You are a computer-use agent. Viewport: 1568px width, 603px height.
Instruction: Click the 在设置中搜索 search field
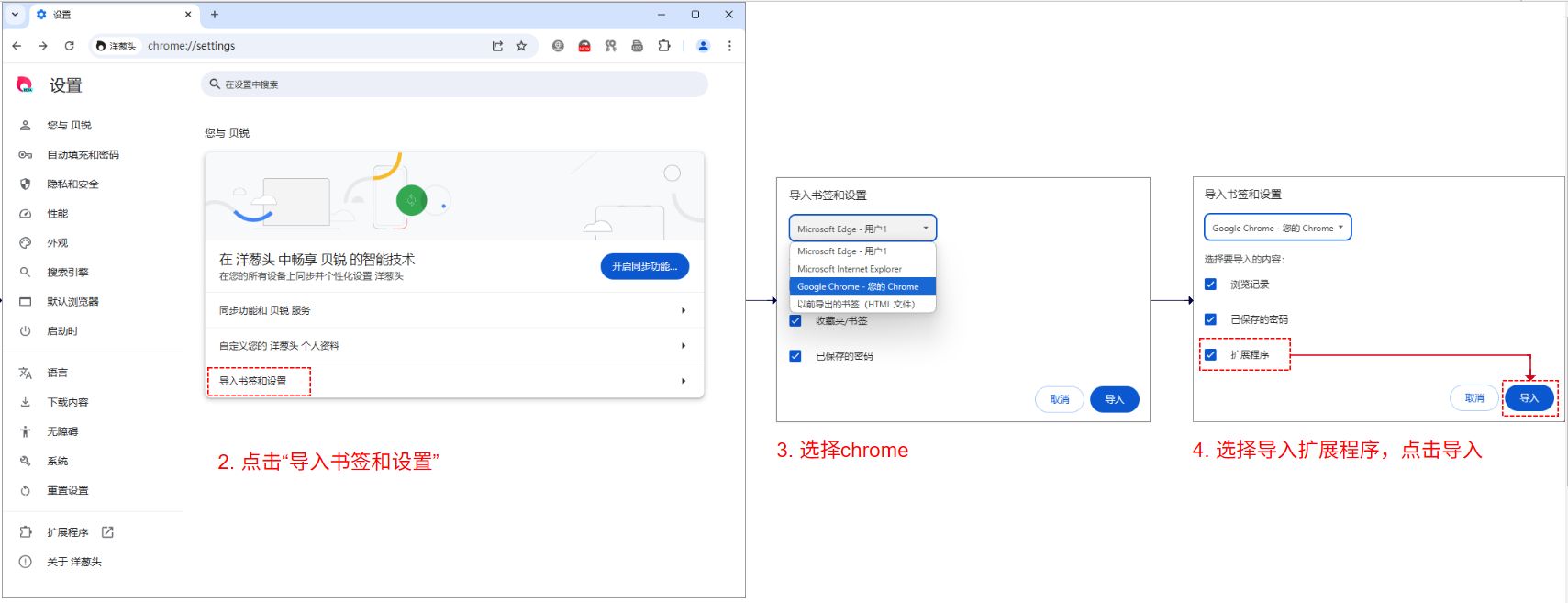coord(454,84)
